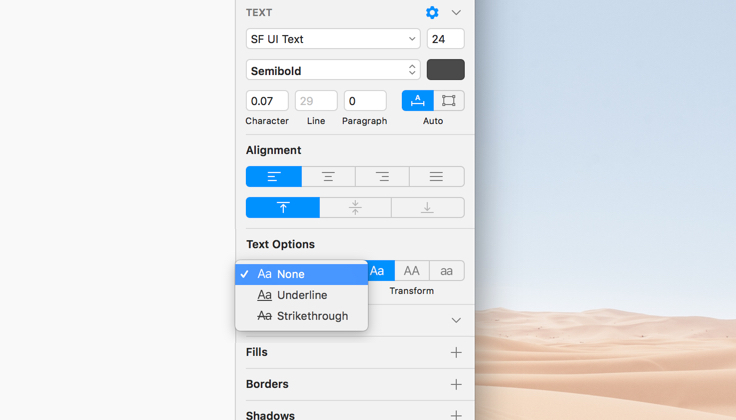This screenshot has width=736, height=420.
Task: Select auto width text box icon
Action: point(418,101)
